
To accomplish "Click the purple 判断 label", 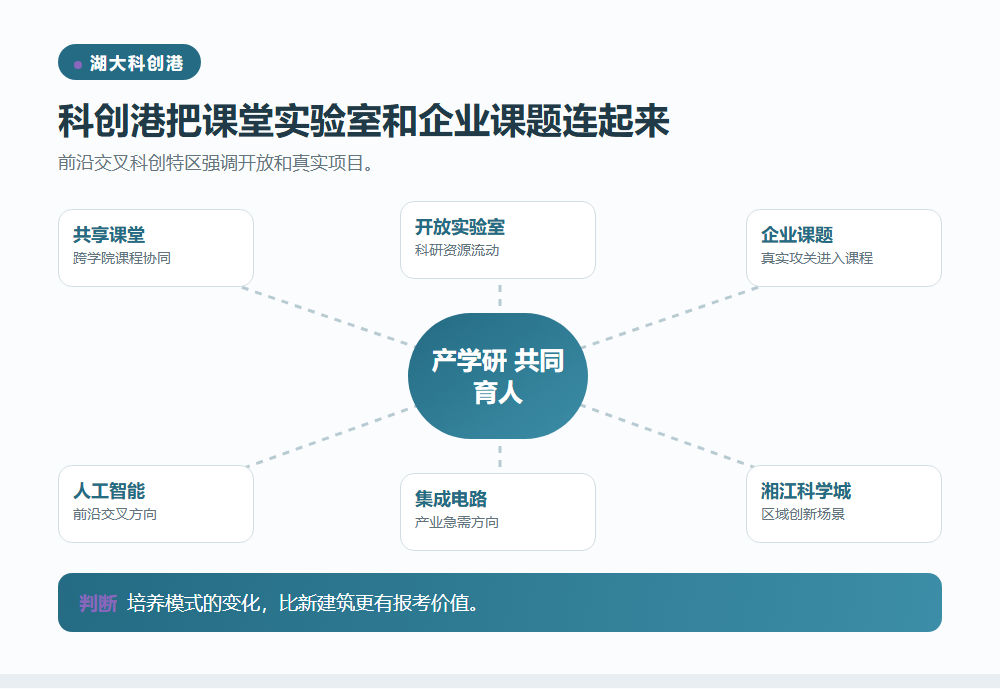I will click(x=98, y=603).
